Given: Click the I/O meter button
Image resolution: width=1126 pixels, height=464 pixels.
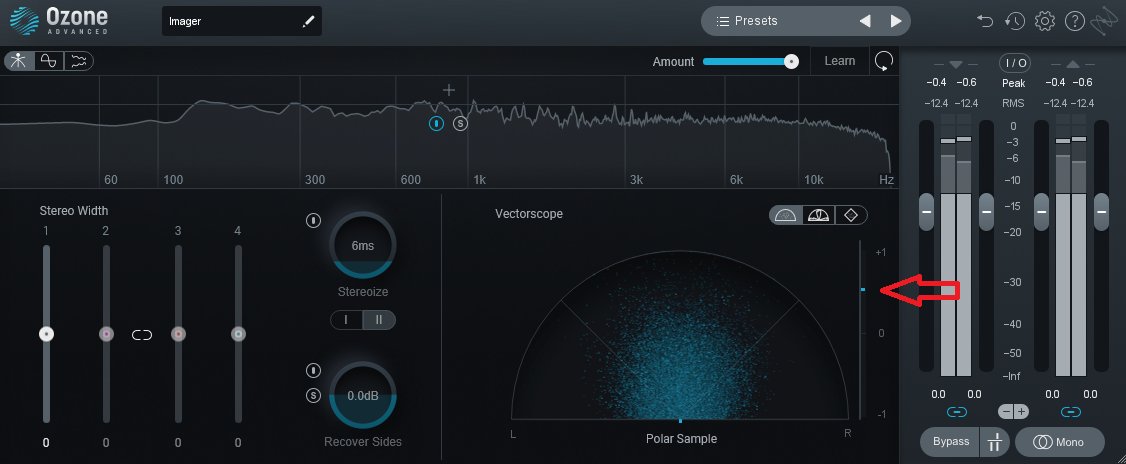Looking at the screenshot, I should [1015, 63].
